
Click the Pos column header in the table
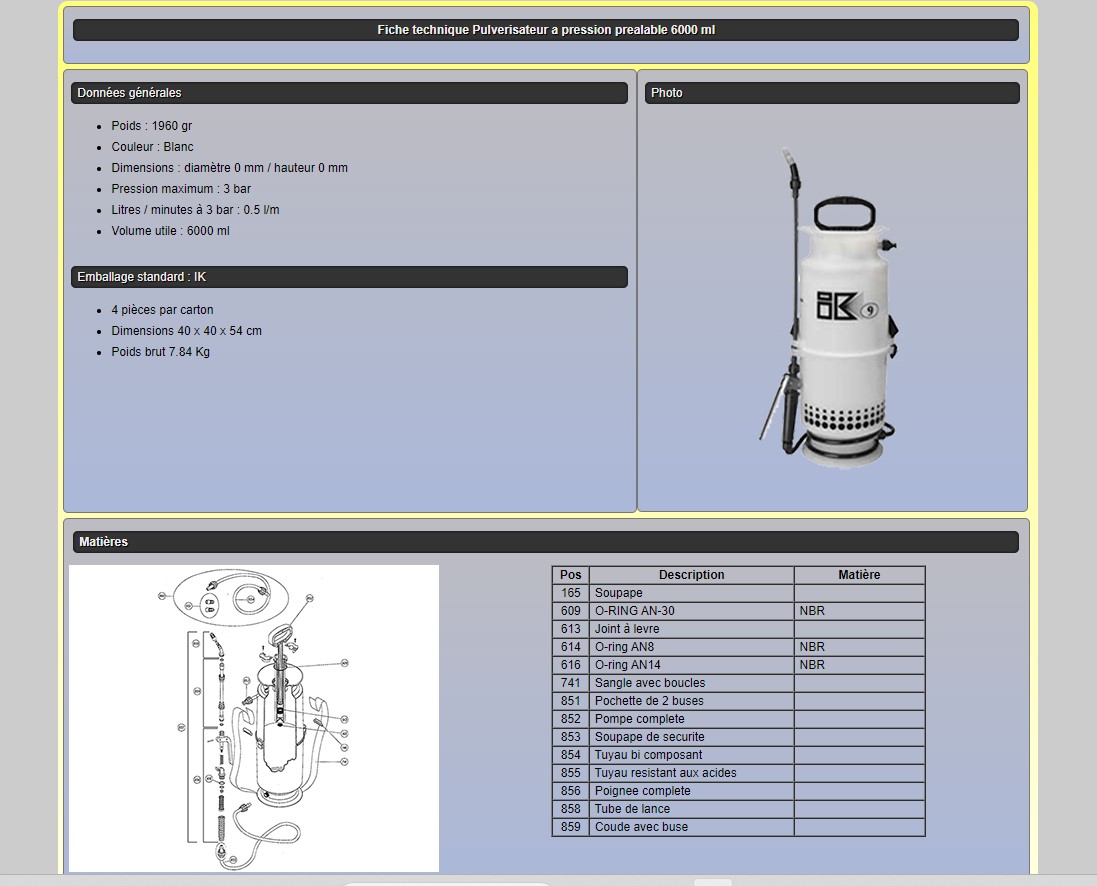pos(570,575)
